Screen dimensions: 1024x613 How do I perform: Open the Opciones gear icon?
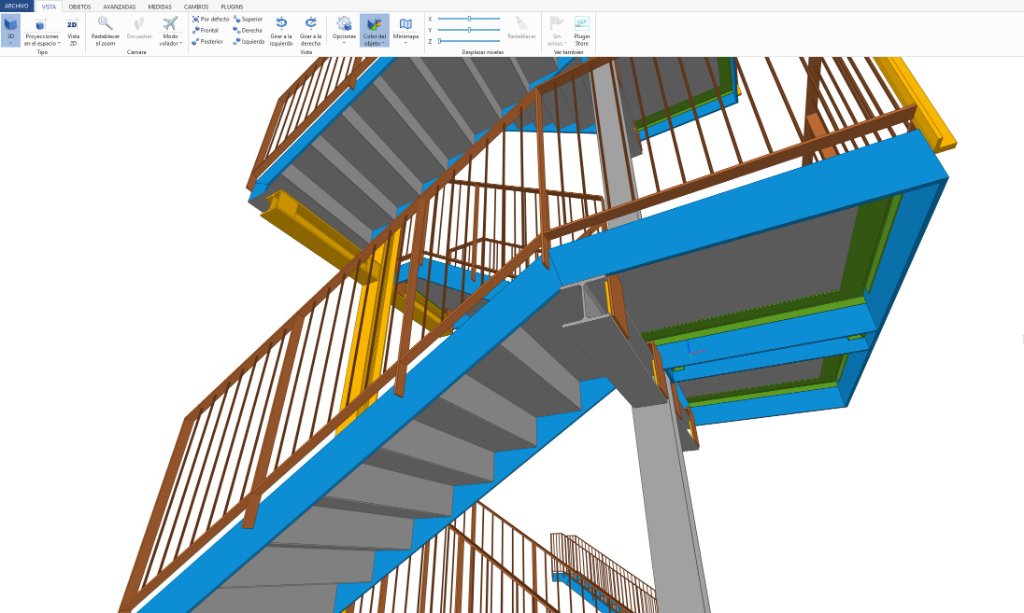344,24
